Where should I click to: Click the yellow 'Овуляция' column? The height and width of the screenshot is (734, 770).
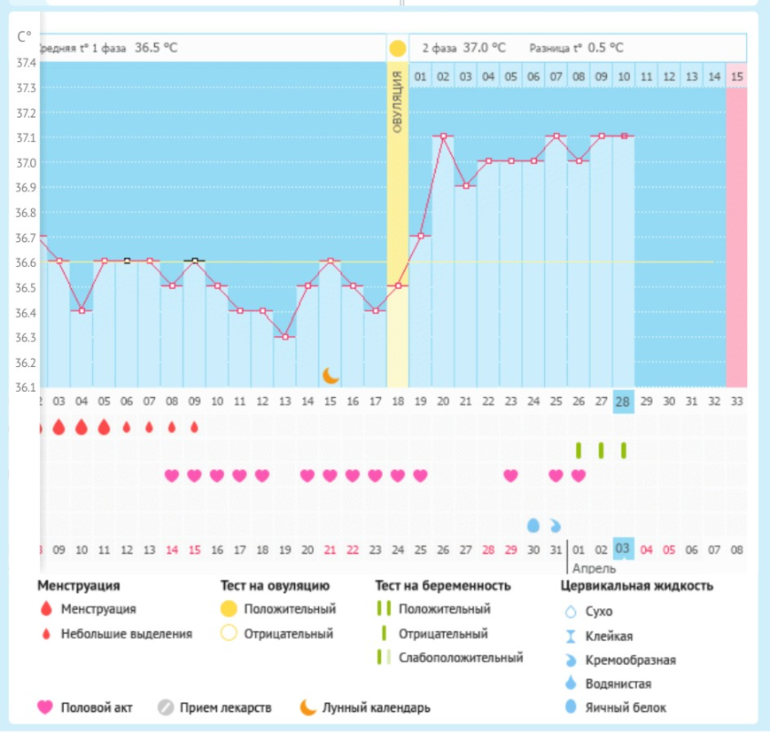pos(397,230)
